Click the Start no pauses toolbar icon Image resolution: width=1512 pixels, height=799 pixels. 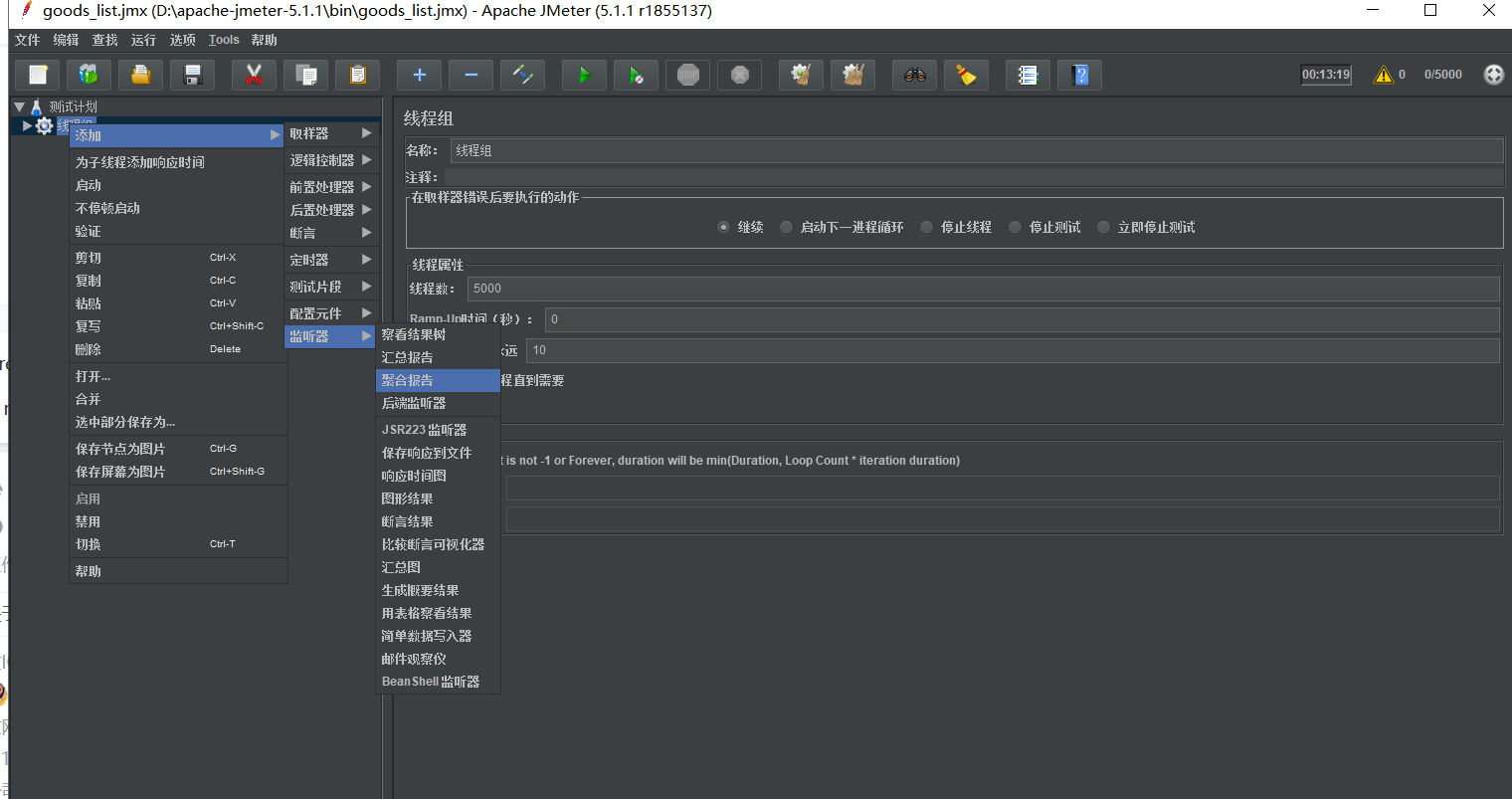pos(637,75)
